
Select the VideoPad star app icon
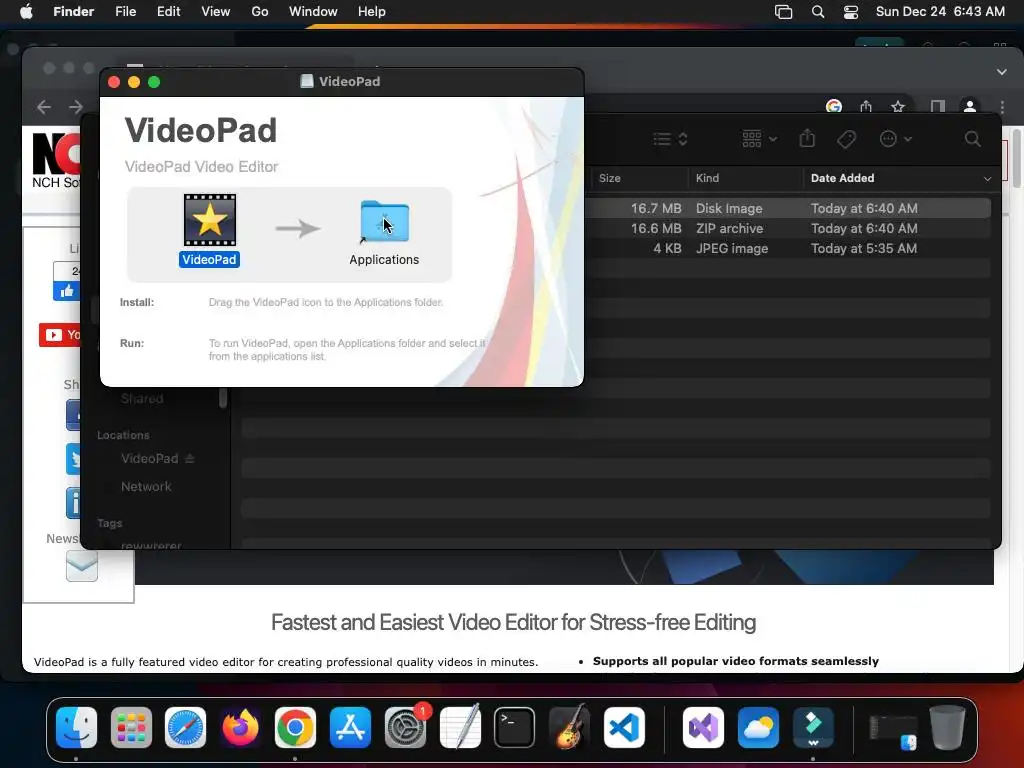point(210,220)
